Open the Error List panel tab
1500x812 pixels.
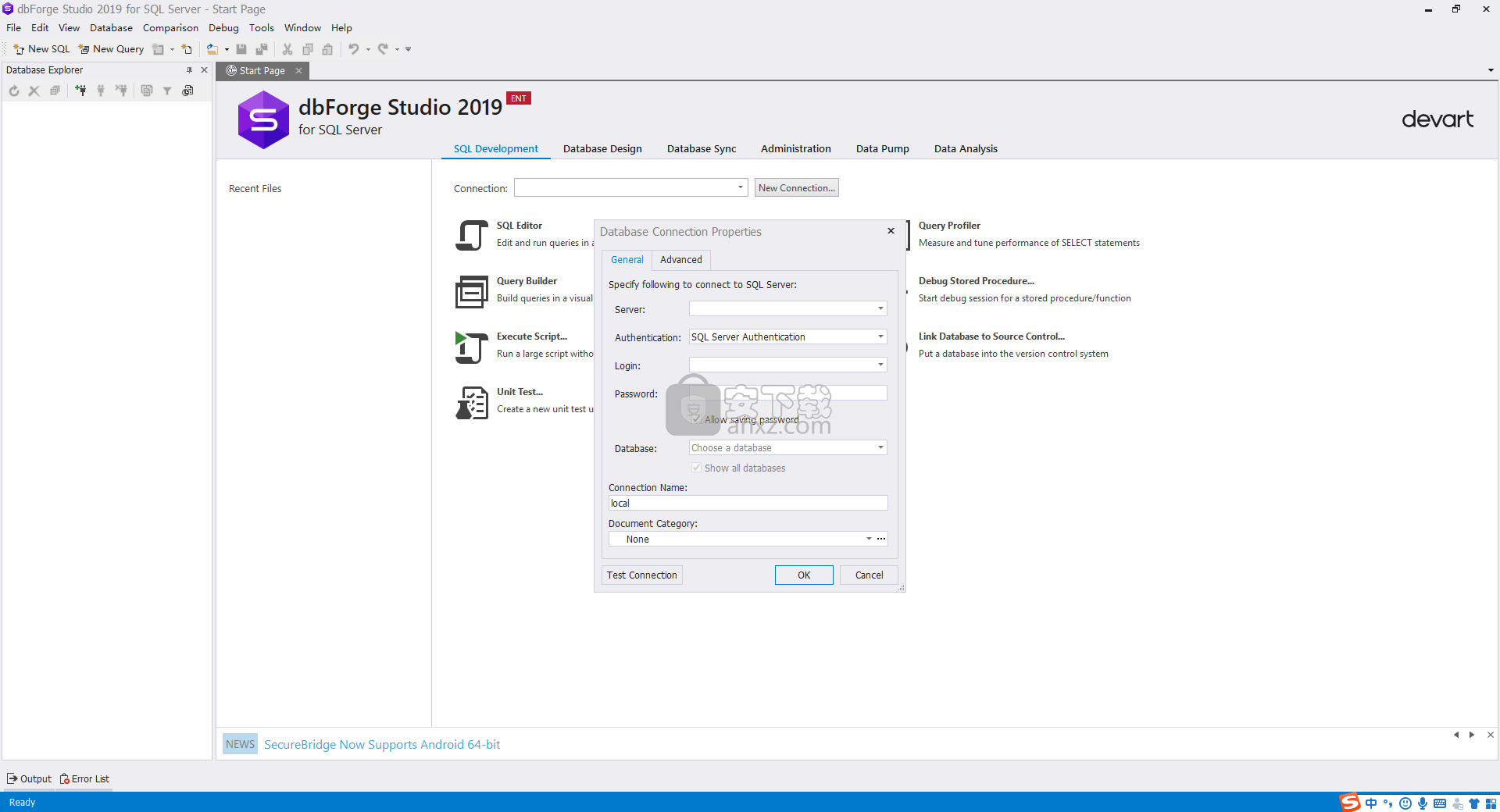coord(84,778)
